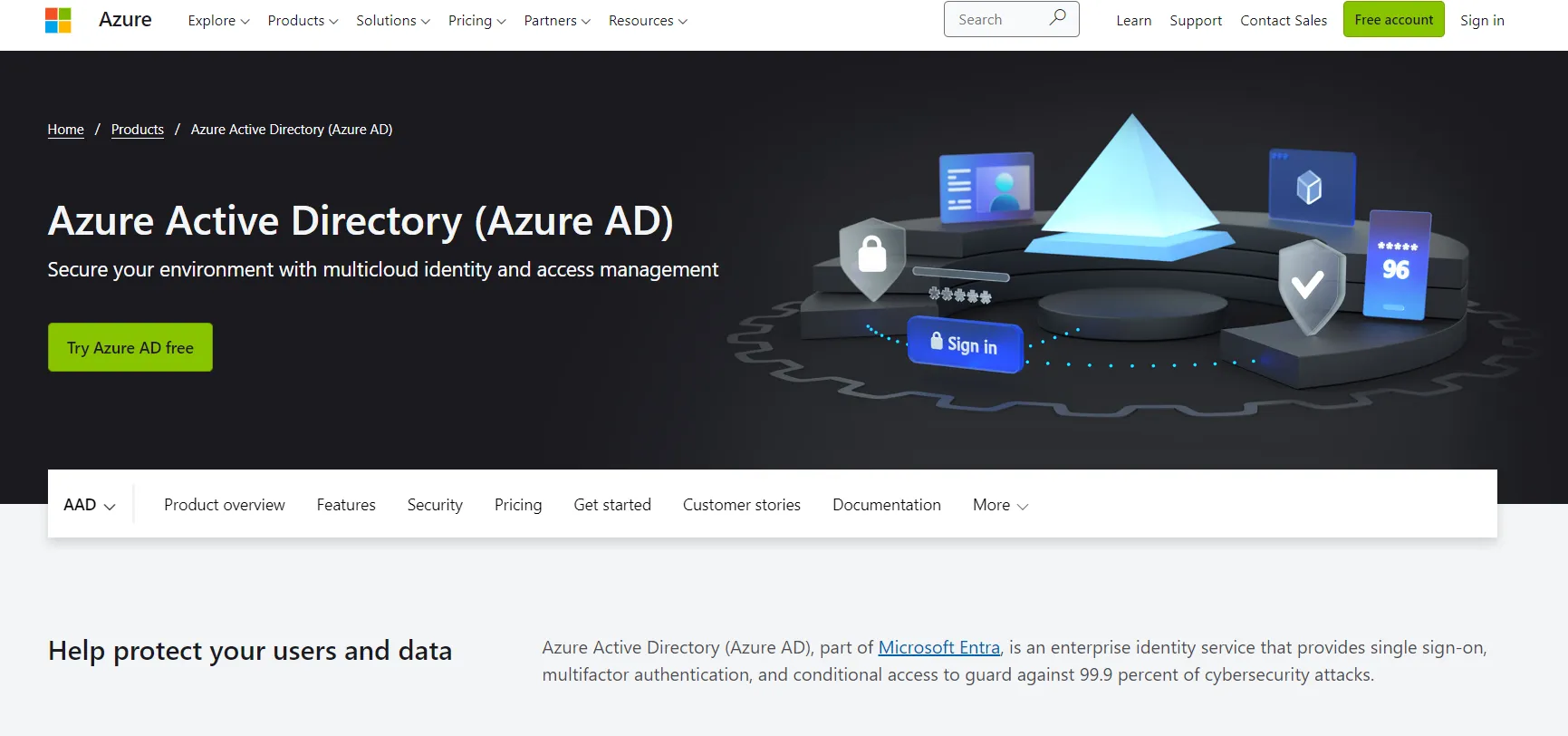Click the 'Help protect your users and data' heading
The height and width of the screenshot is (736, 1568).
coord(250,651)
